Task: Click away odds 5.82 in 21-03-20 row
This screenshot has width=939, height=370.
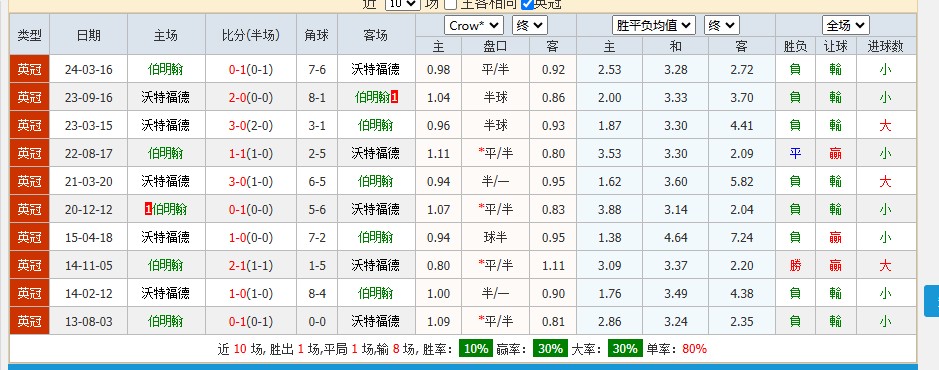Action: tap(742, 181)
